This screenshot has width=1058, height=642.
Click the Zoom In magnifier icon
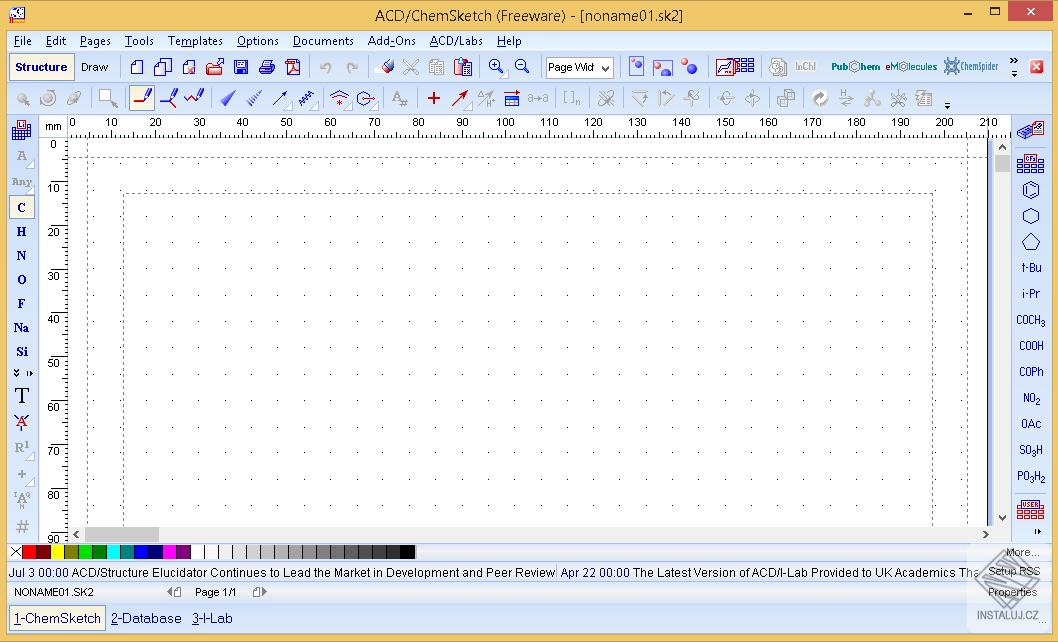pyautogui.click(x=497, y=67)
